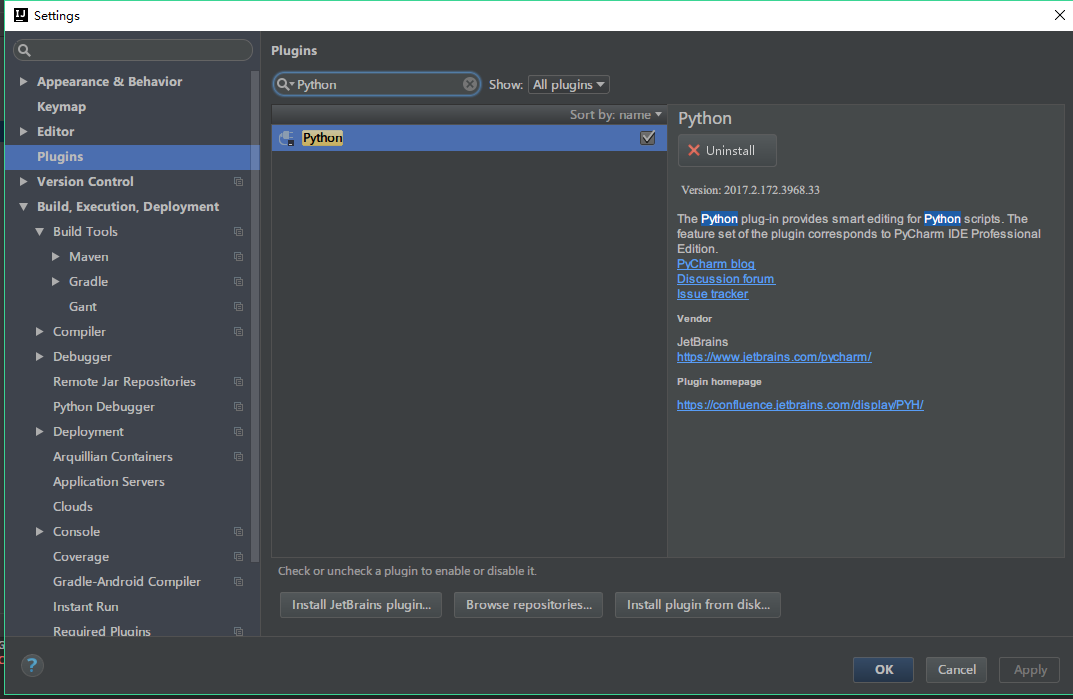Click the project-level icon beside Build Tools
The width and height of the screenshot is (1073, 699).
(x=238, y=231)
